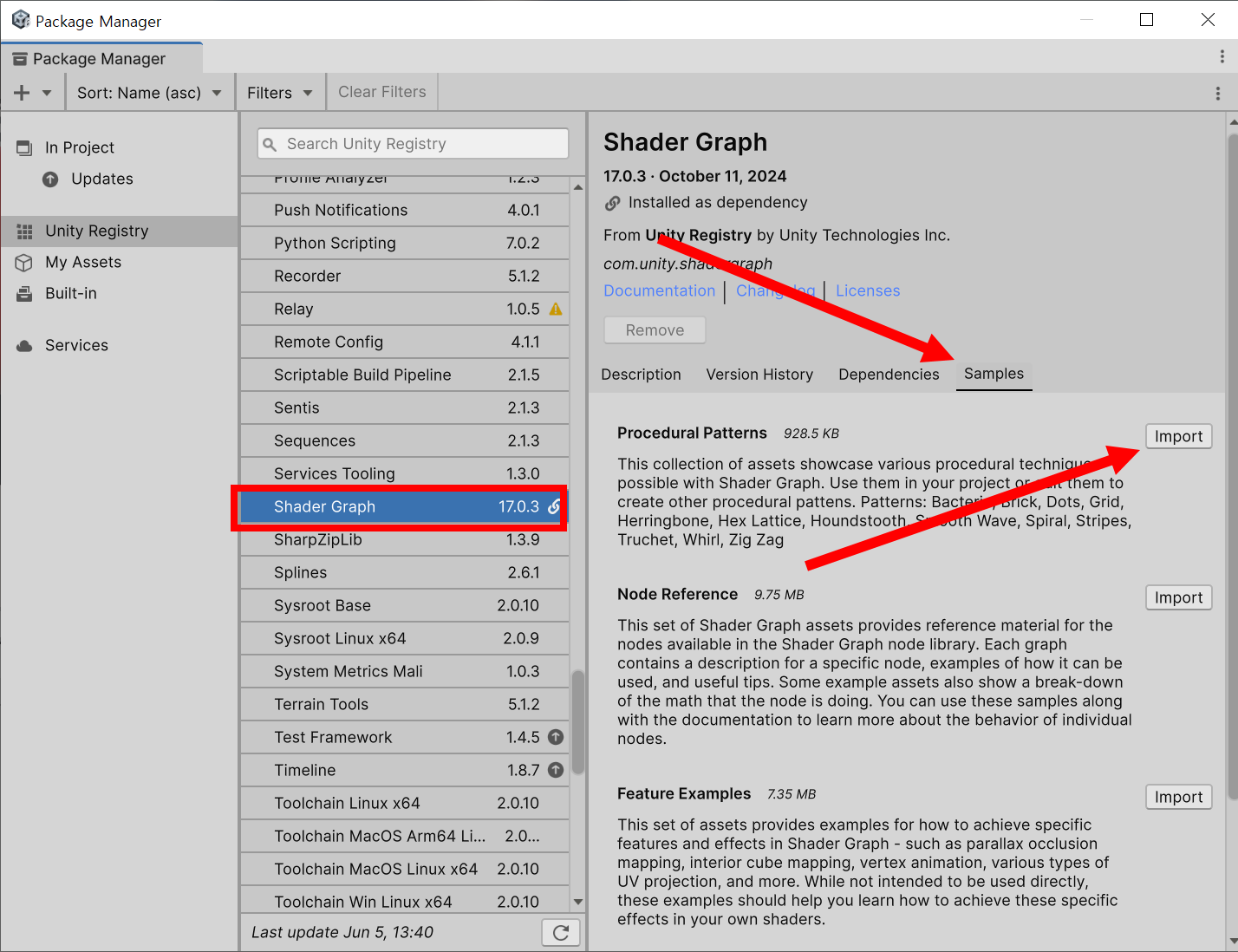Screen dimensions: 1238x952
Task: Click the update arrow icon on Test Framework
Action: 556,737
